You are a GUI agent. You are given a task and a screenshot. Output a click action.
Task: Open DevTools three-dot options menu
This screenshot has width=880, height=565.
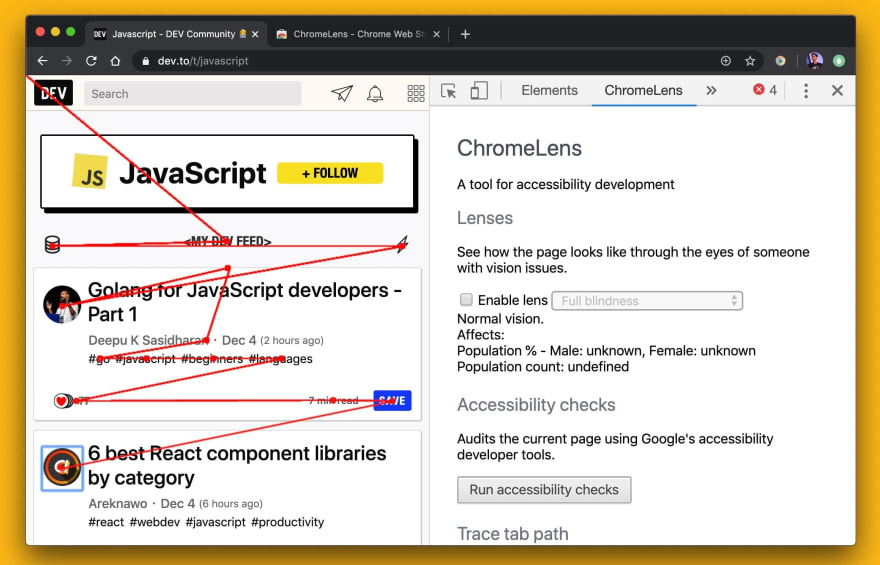click(806, 90)
